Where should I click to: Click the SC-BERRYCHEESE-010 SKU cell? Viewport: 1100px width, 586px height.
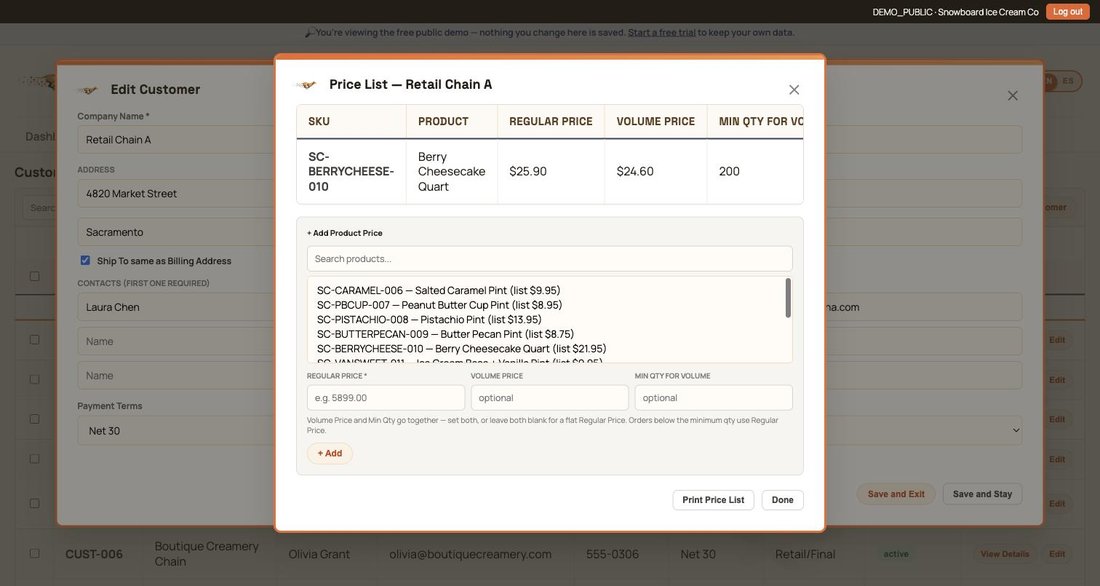[x=351, y=172]
